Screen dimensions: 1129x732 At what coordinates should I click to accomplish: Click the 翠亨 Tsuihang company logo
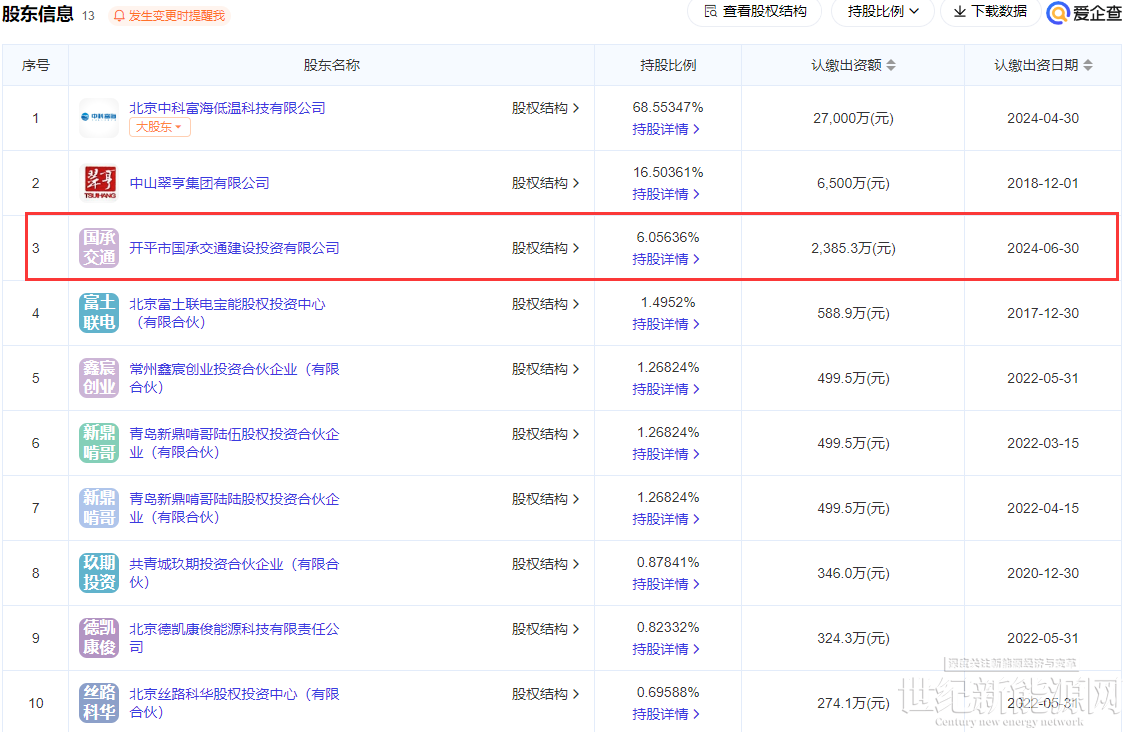(x=99, y=183)
